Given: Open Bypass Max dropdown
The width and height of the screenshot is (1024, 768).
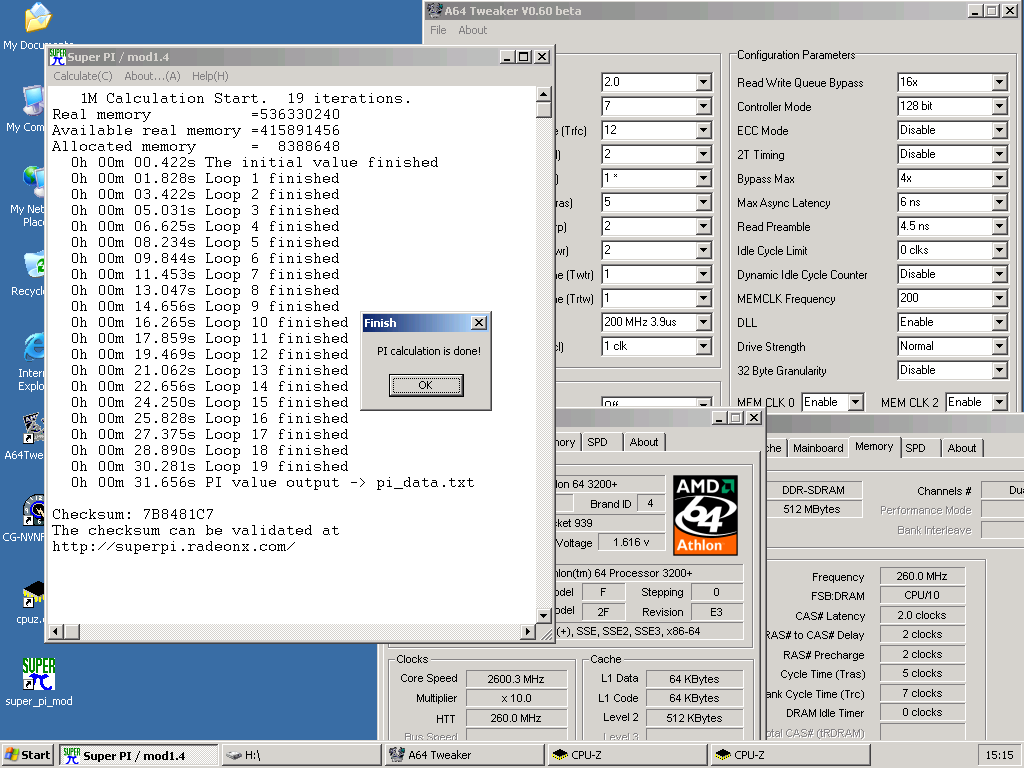Looking at the screenshot, I should [x=999, y=178].
